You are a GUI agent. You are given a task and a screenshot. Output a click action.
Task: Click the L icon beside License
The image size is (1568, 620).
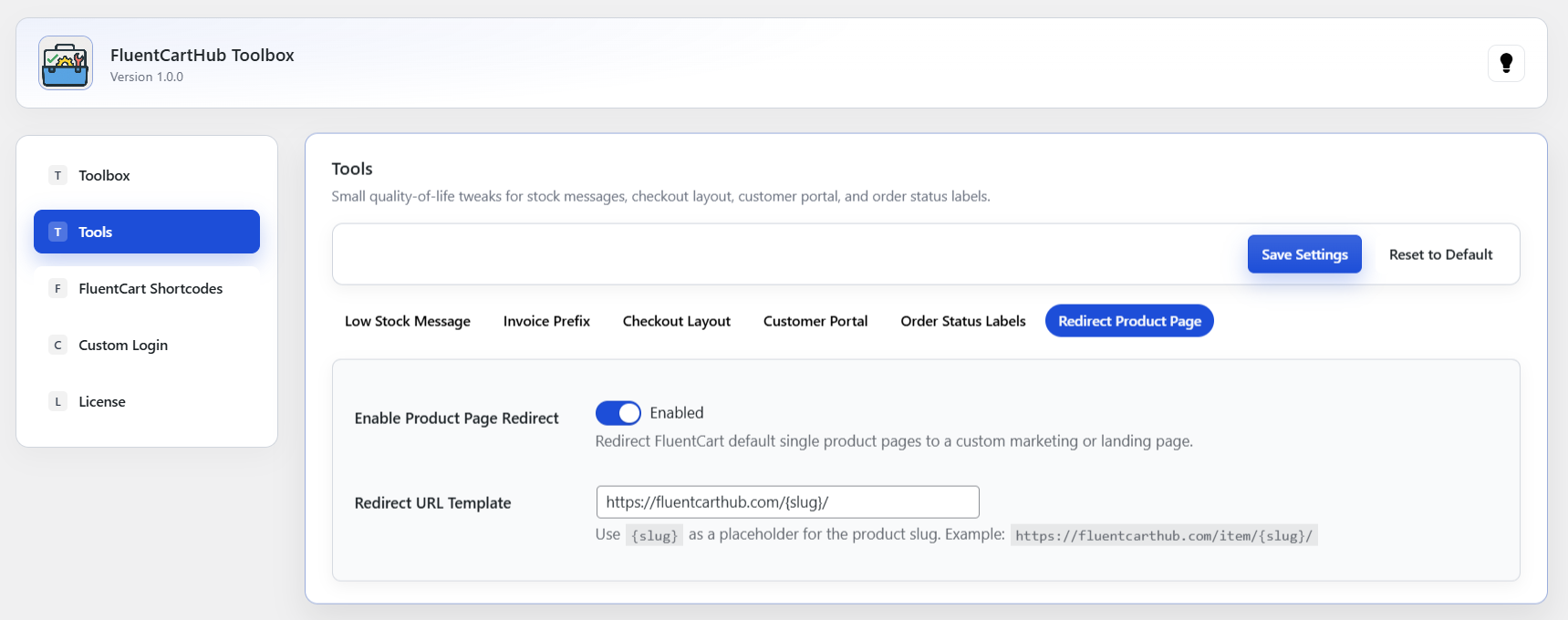57,401
